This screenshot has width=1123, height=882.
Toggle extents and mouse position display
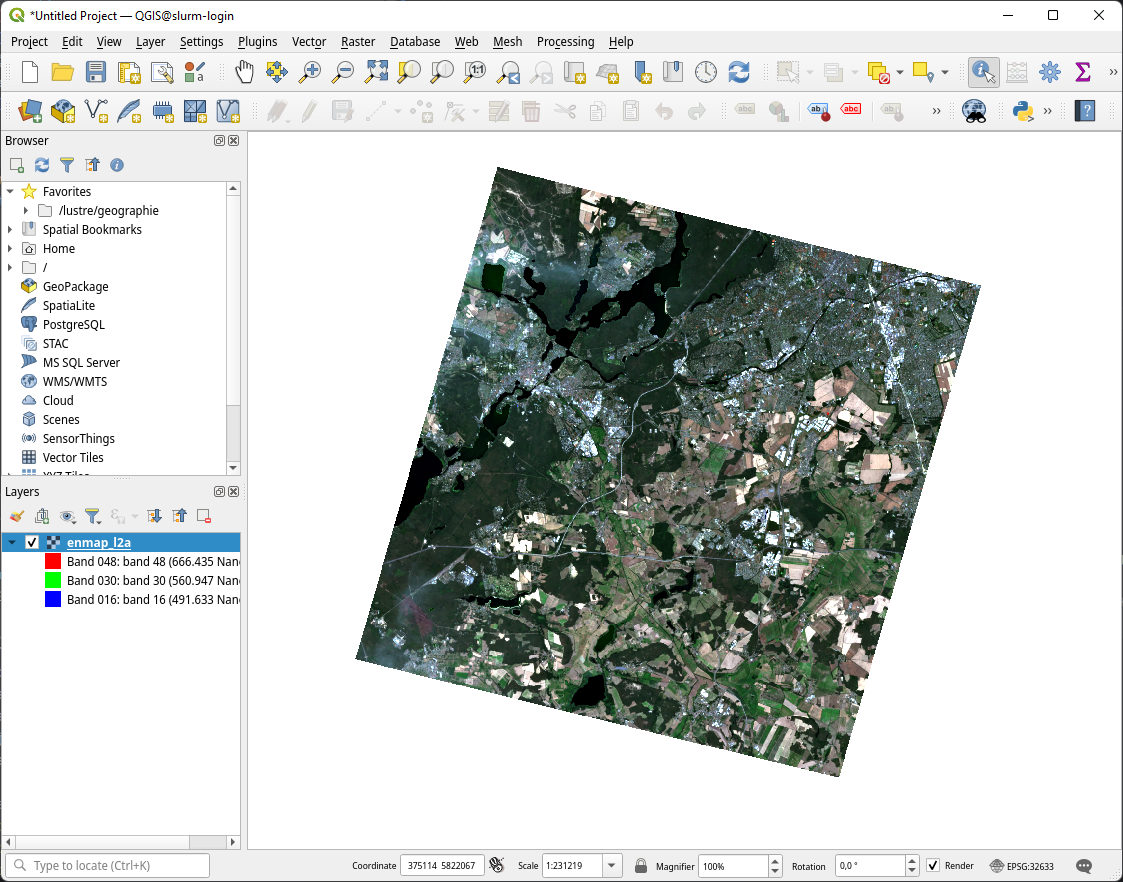tap(496, 866)
